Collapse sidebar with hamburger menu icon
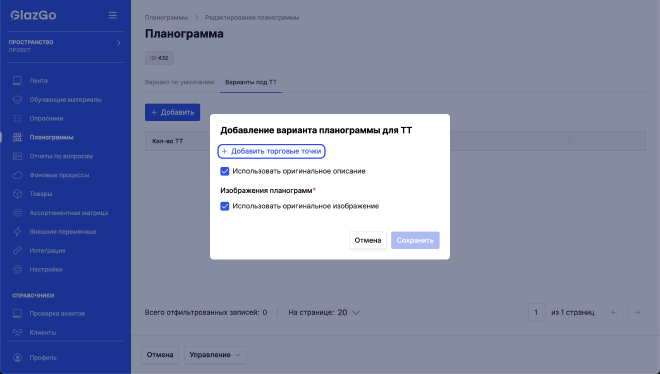This screenshot has height=374, width=660. 112,16
